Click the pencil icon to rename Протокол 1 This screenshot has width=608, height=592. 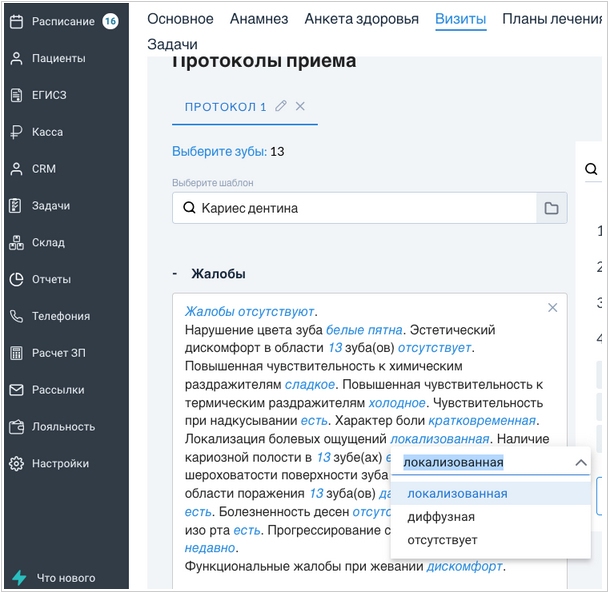click(281, 107)
